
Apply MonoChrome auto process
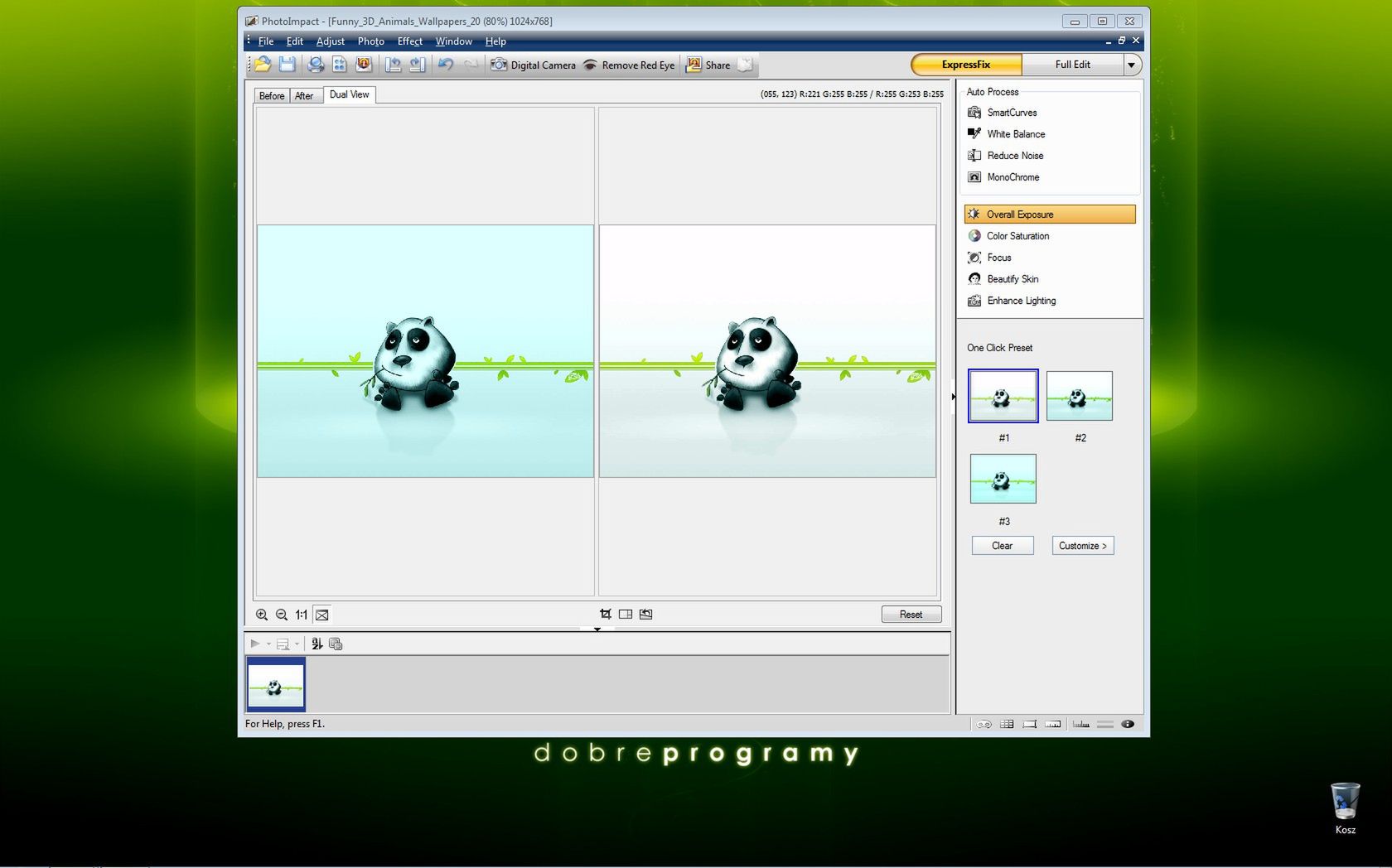(1003, 177)
